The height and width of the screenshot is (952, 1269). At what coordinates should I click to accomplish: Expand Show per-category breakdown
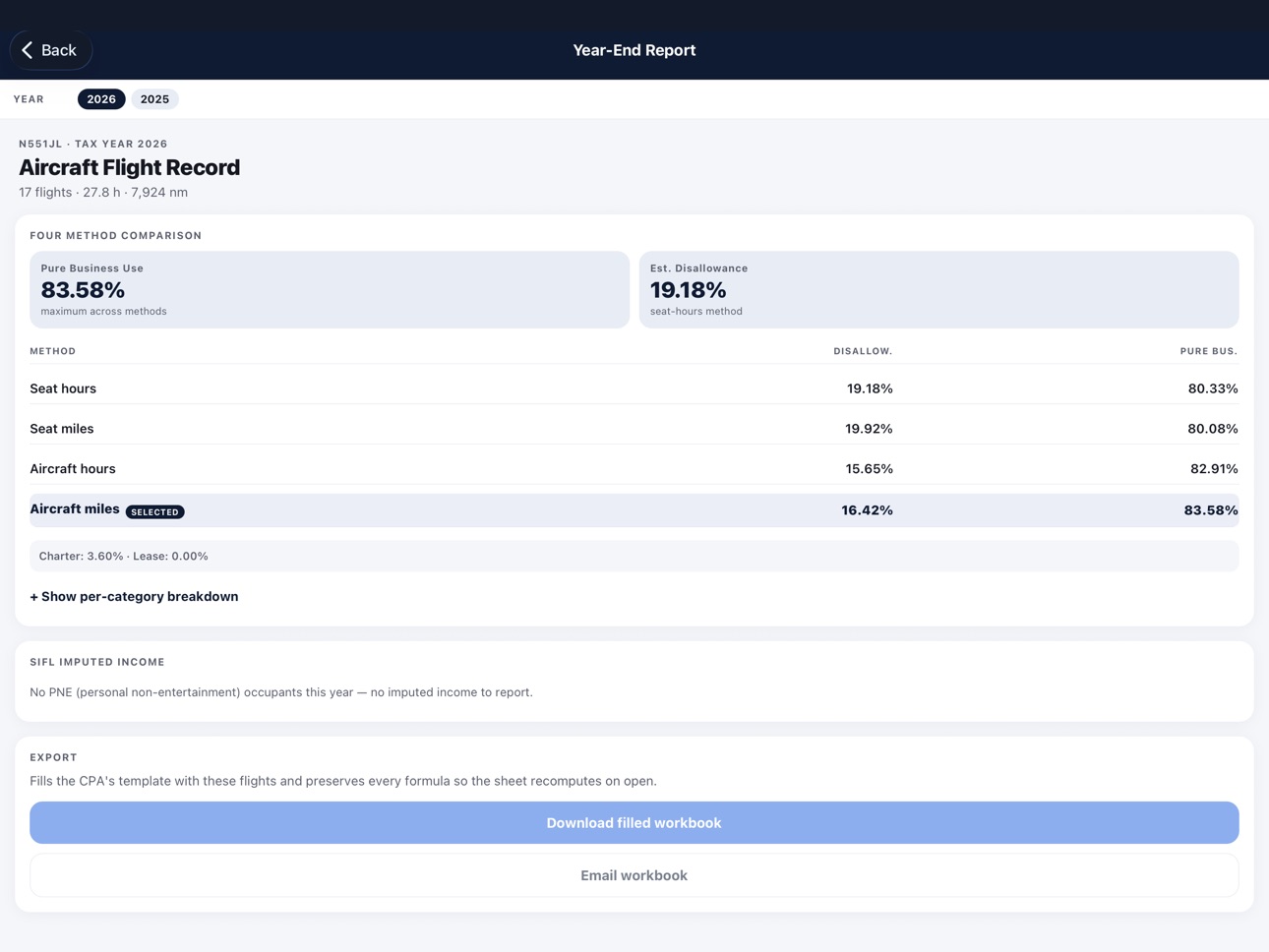pos(134,597)
